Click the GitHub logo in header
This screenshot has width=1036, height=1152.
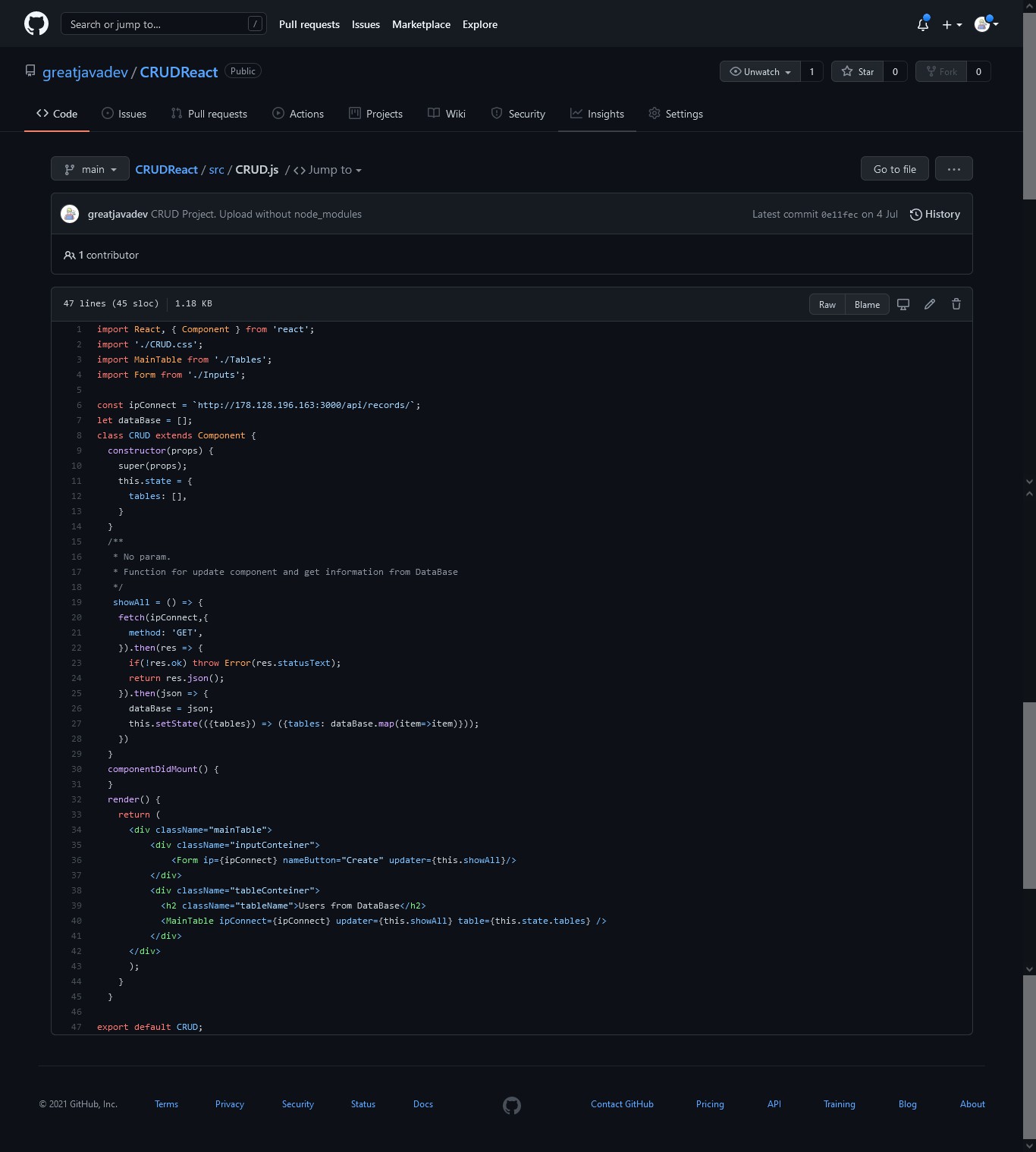coord(36,24)
